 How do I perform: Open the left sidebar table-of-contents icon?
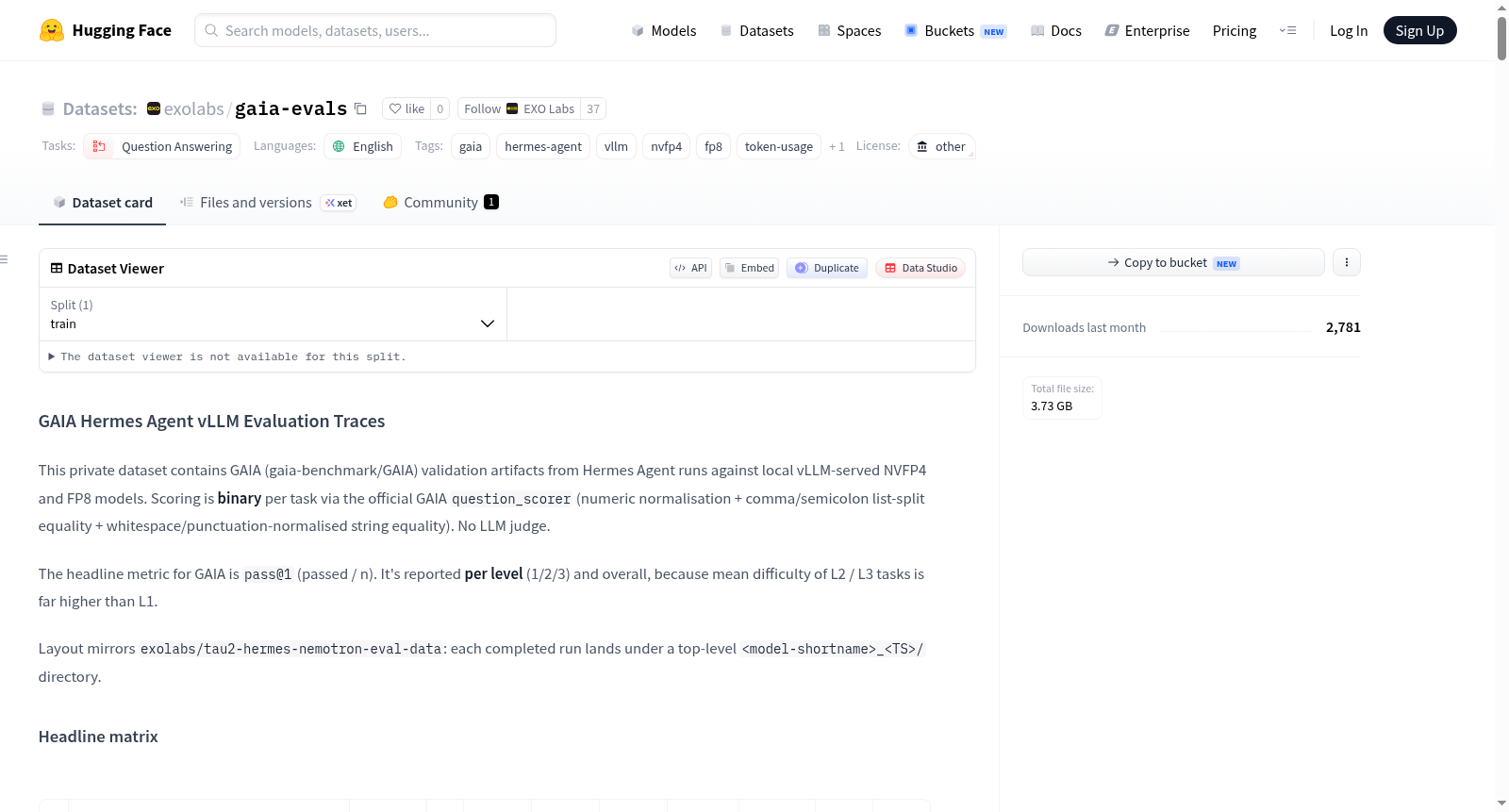click(x=5, y=259)
